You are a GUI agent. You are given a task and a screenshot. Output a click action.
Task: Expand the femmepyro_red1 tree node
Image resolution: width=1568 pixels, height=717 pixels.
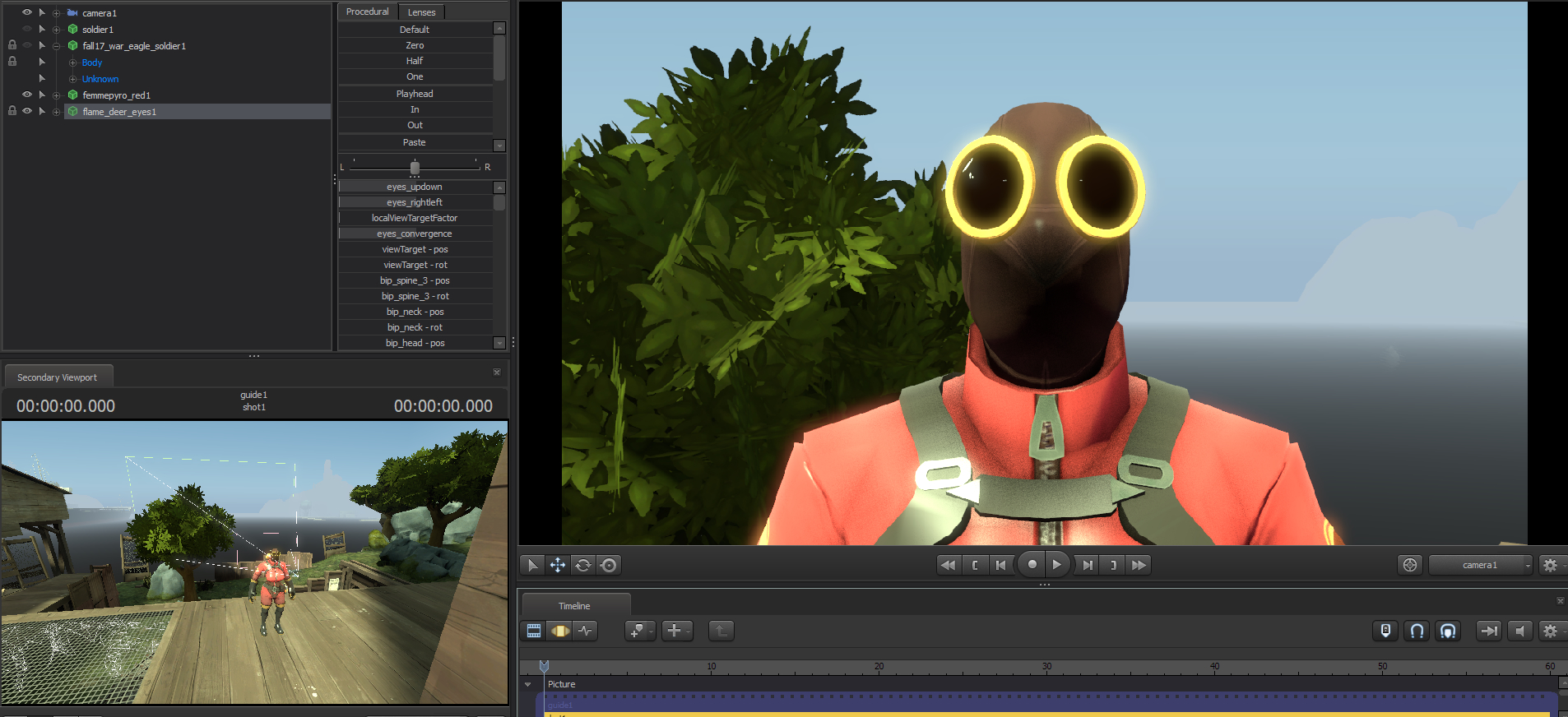(57, 95)
